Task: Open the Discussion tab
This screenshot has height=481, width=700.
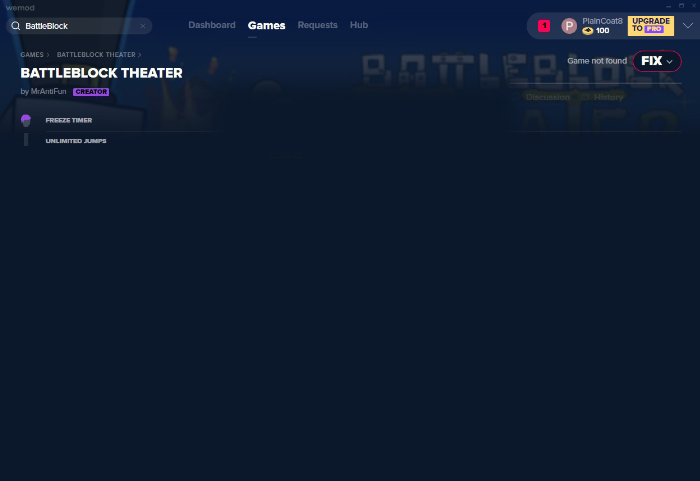Action: (x=547, y=97)
